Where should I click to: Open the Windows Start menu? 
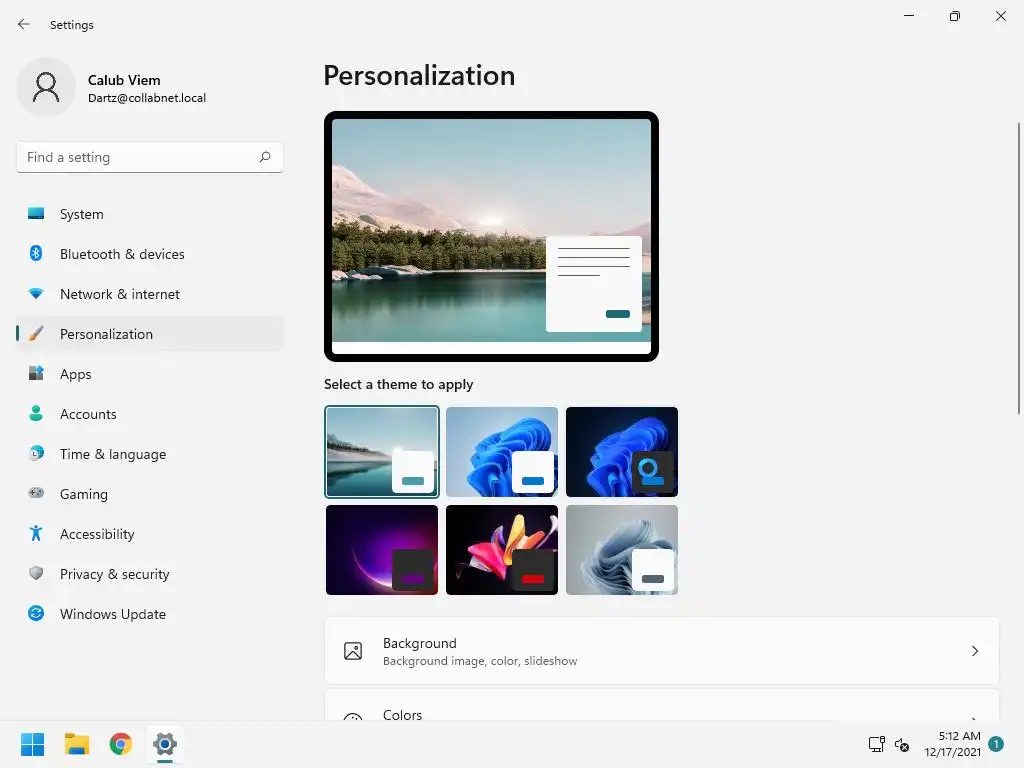33,744
